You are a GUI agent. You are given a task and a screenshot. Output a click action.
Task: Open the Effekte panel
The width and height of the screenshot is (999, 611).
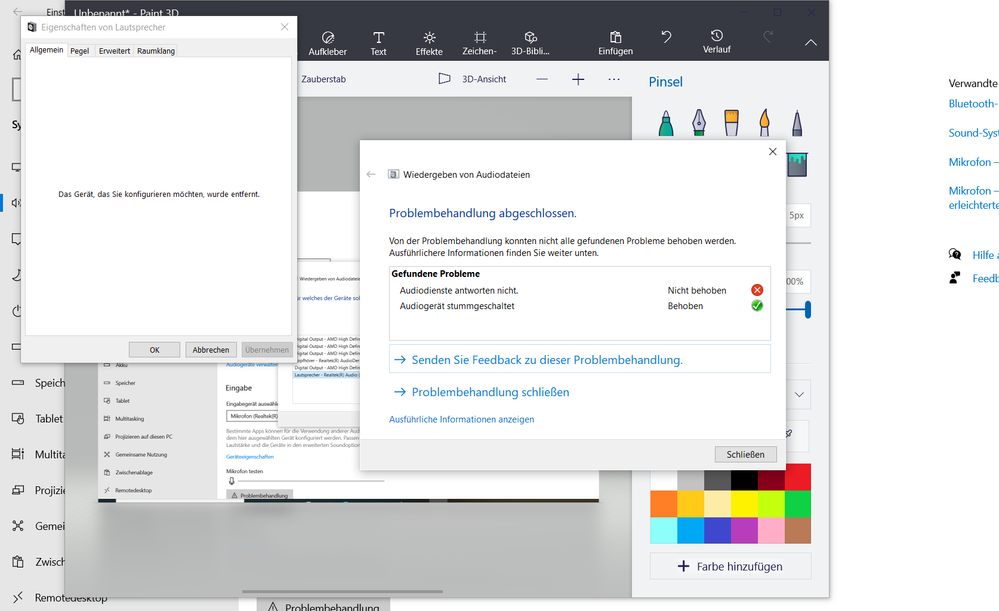429,42
